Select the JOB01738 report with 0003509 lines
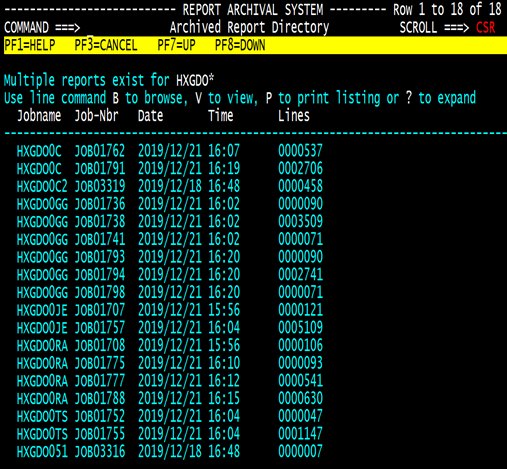The width and height of the screenshot is (507, 469). click(170, 221)
